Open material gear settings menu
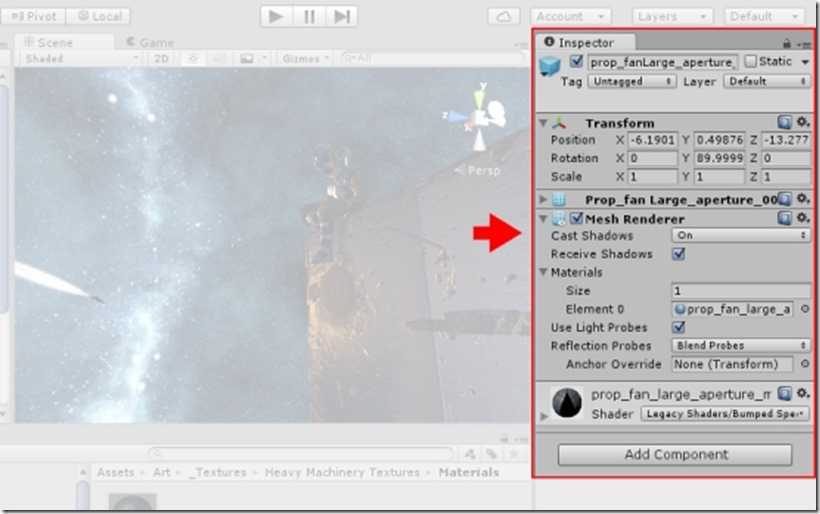 [803, 393]
